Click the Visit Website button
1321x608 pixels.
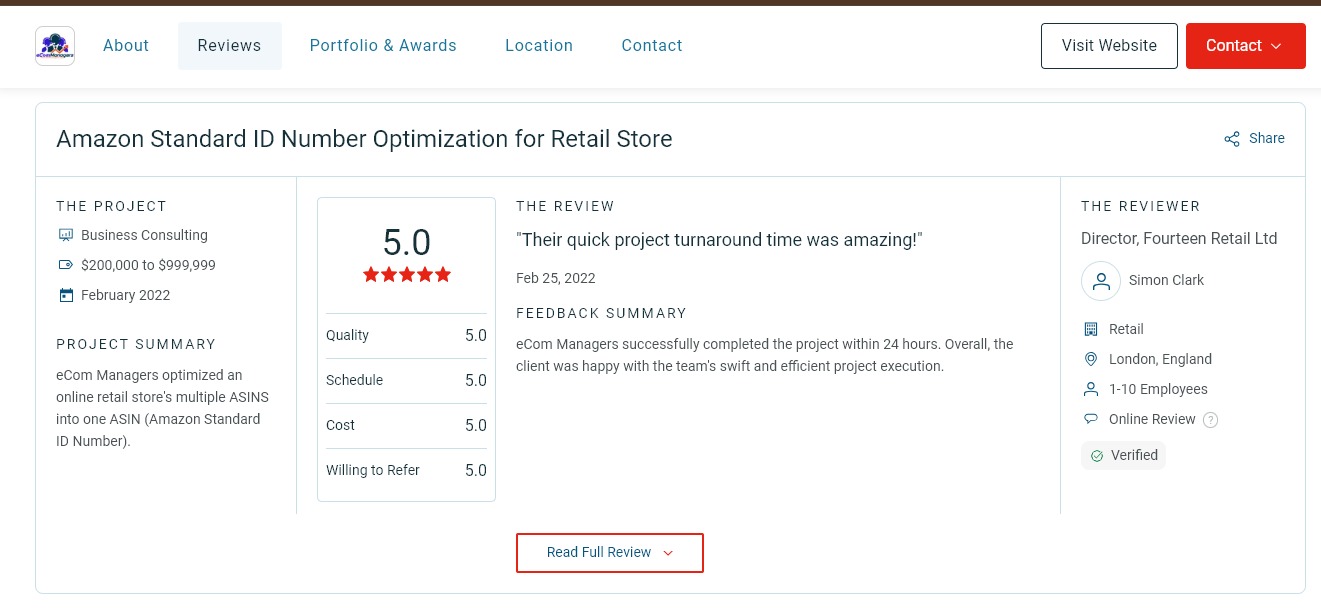pyautogui.click(x=1109, y=46)
